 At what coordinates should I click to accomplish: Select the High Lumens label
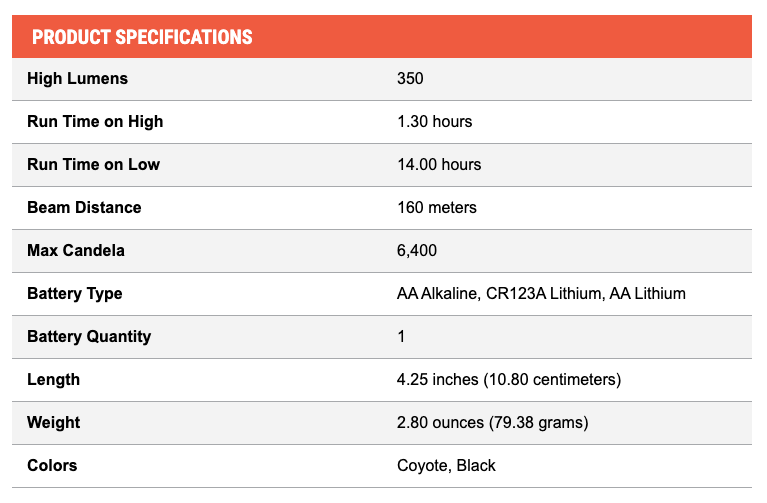point(78,79)
